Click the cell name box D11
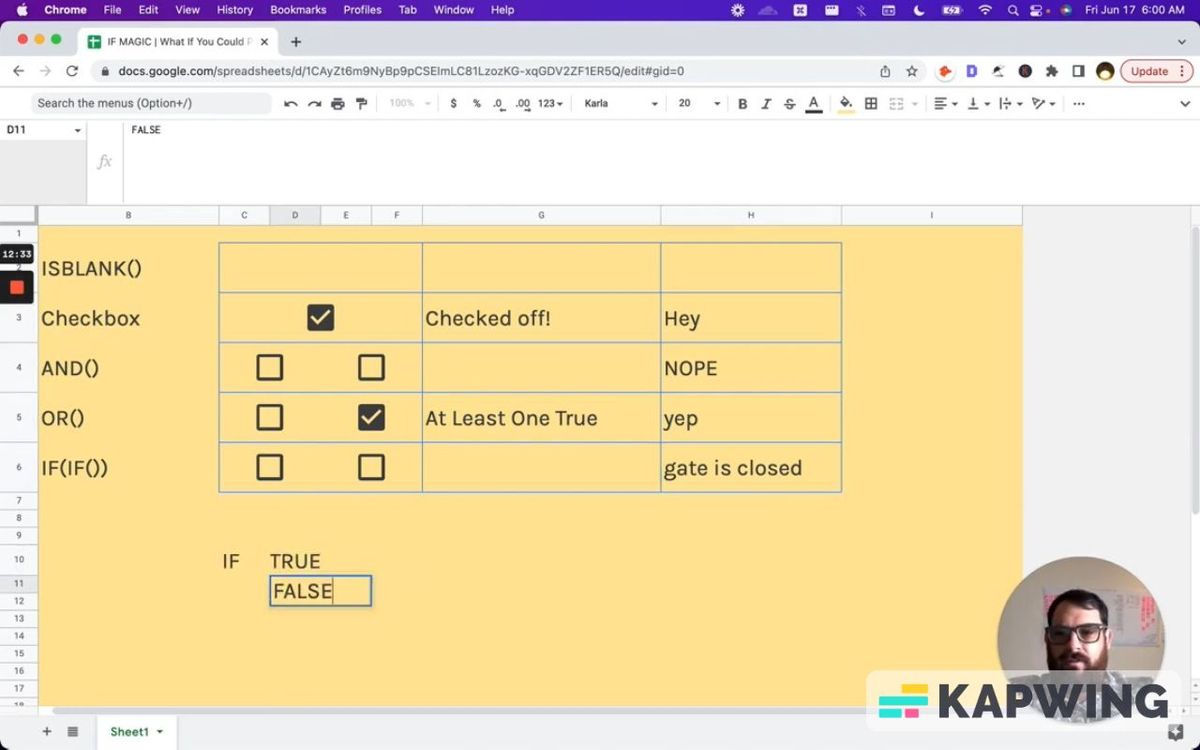This screenshot has width=1200, height=750. tap(42, 130)
